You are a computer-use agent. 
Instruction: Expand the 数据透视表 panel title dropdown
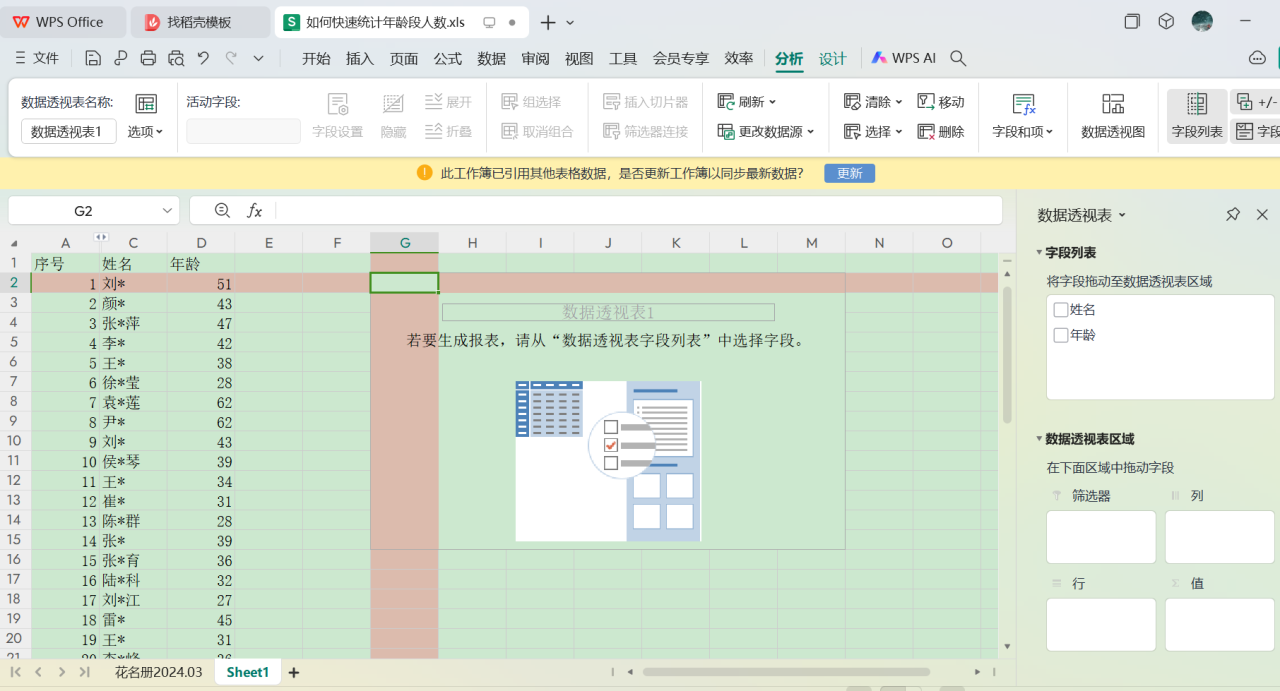point(1122,215)
